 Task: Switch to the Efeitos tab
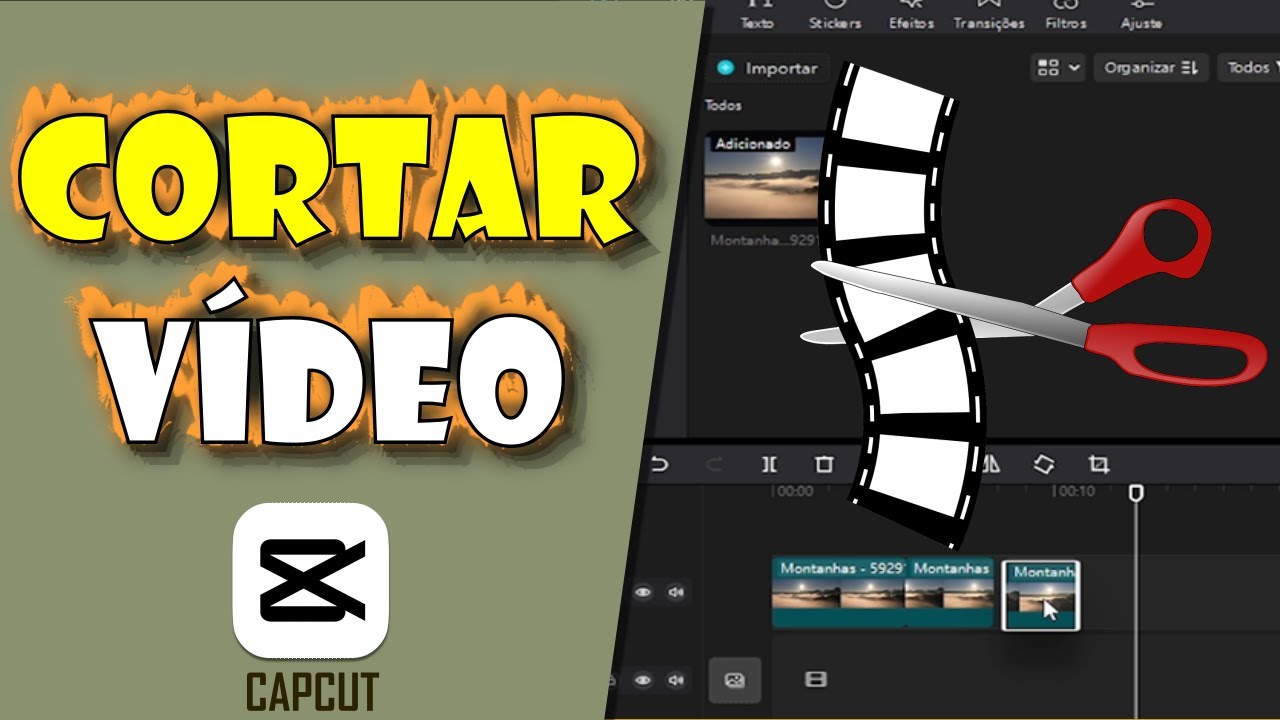pos(911,15)
